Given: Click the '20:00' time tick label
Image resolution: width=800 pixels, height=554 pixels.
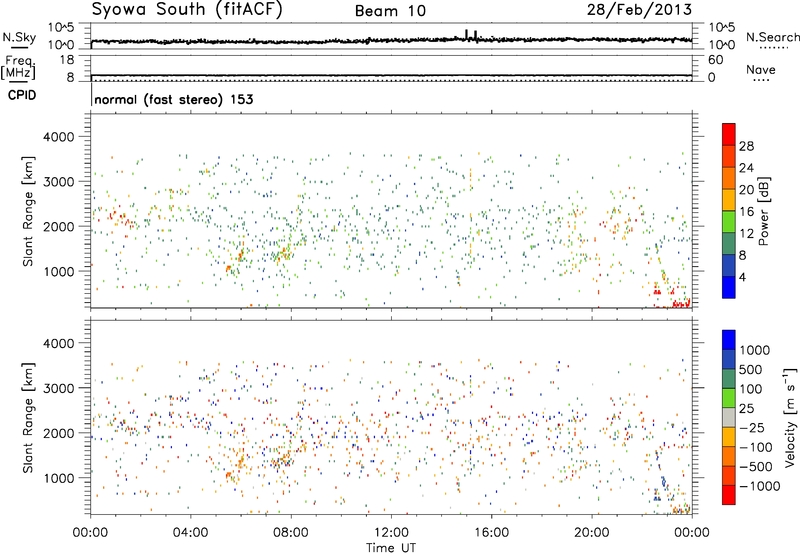Looking at the screenshot, I should click(591, 533).
